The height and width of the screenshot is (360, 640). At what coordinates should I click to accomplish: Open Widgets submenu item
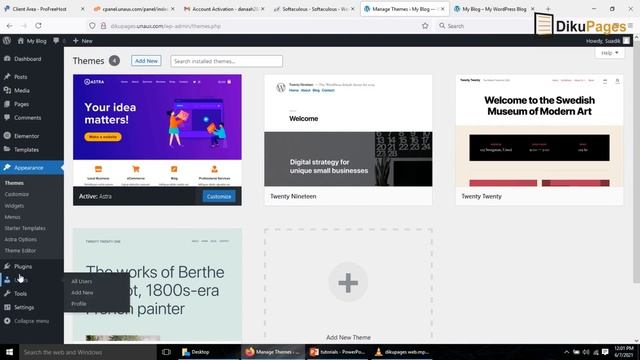click(x=14, y=206)
